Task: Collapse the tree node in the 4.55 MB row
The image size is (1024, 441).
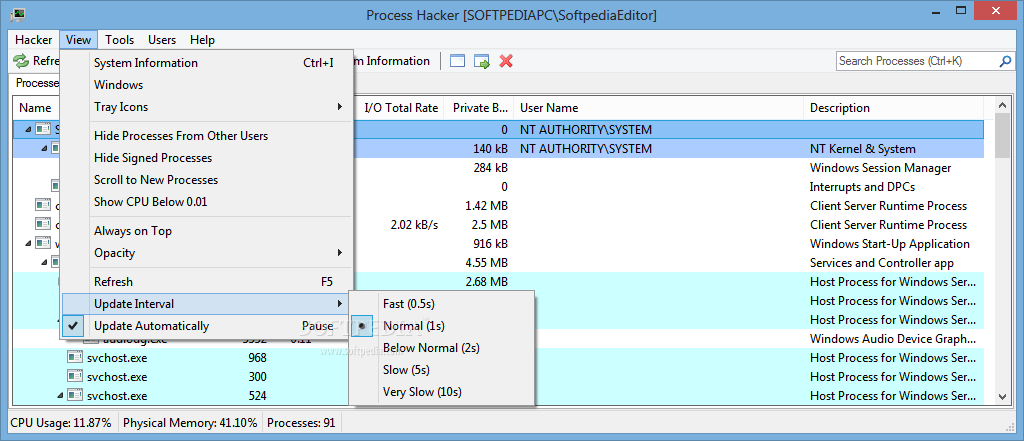Action: click(45, 262)
